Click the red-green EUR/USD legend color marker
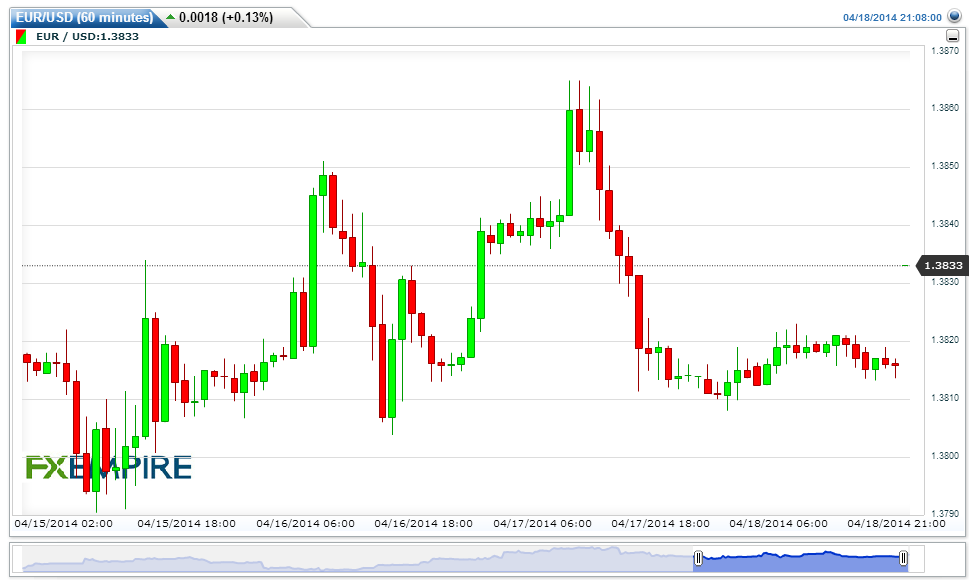 pos(21,37)
